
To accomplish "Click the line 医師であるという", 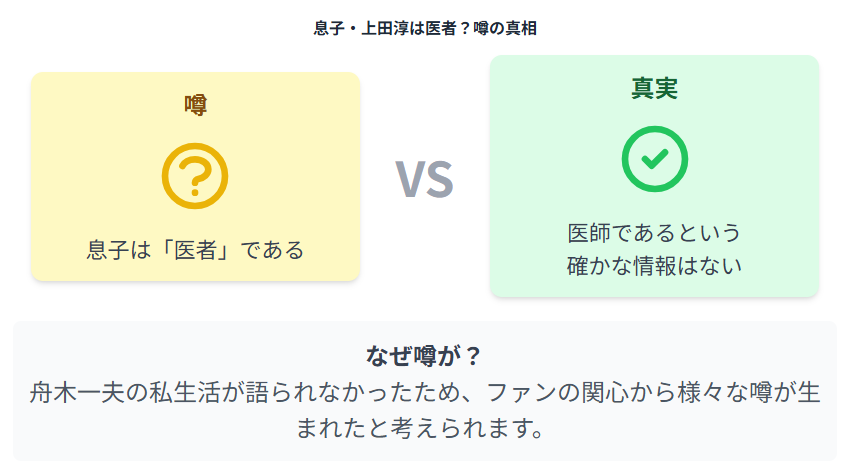I will tap(654, 233).
